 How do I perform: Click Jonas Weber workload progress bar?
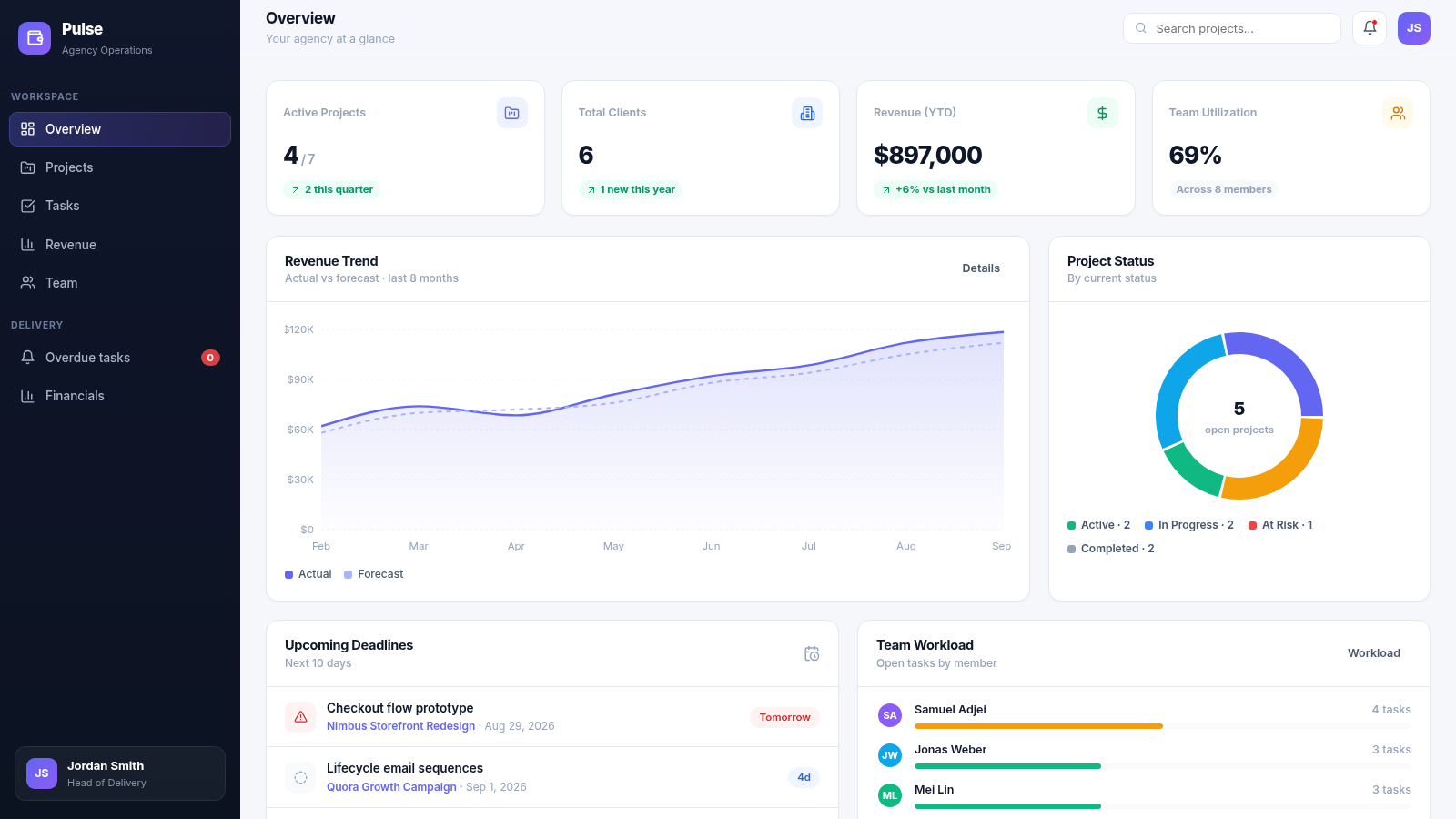1163,766
